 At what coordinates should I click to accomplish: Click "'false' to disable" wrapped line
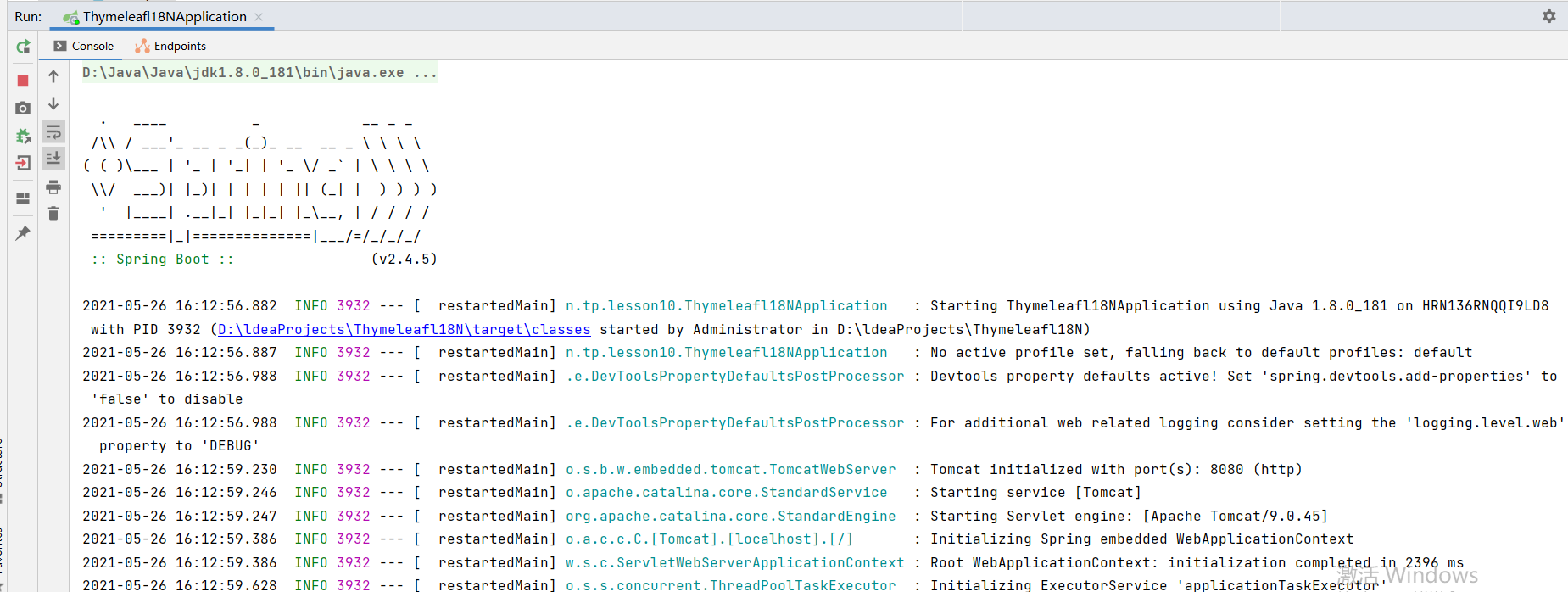(x=167, y=399)
